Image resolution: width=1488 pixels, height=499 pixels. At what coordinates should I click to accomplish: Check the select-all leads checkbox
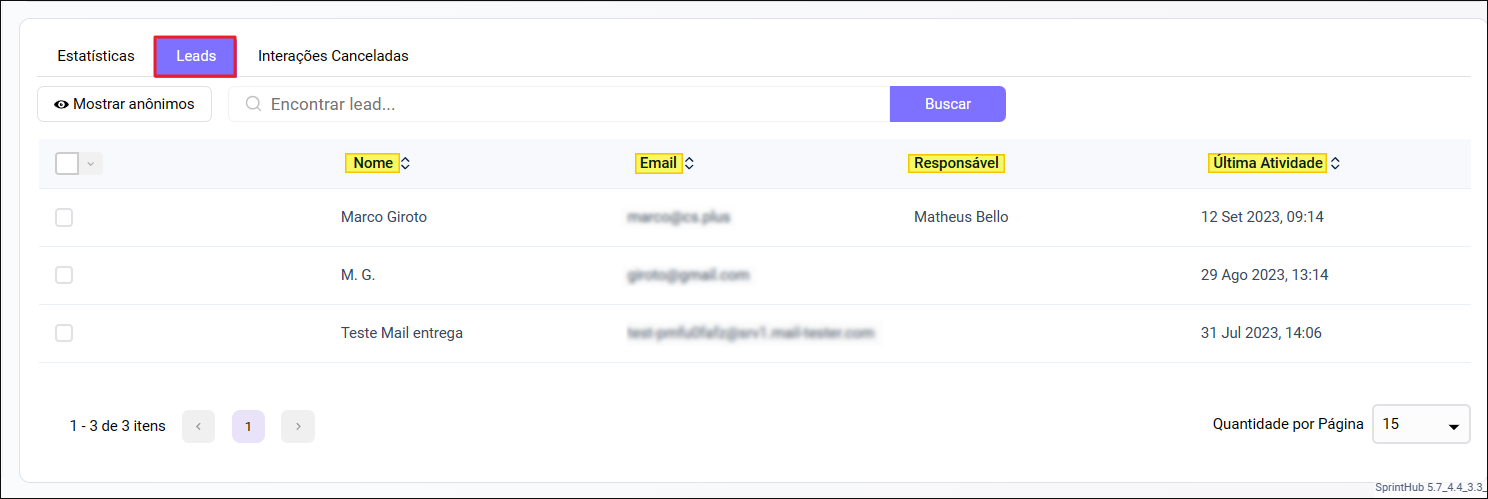(x=67, y=163)
